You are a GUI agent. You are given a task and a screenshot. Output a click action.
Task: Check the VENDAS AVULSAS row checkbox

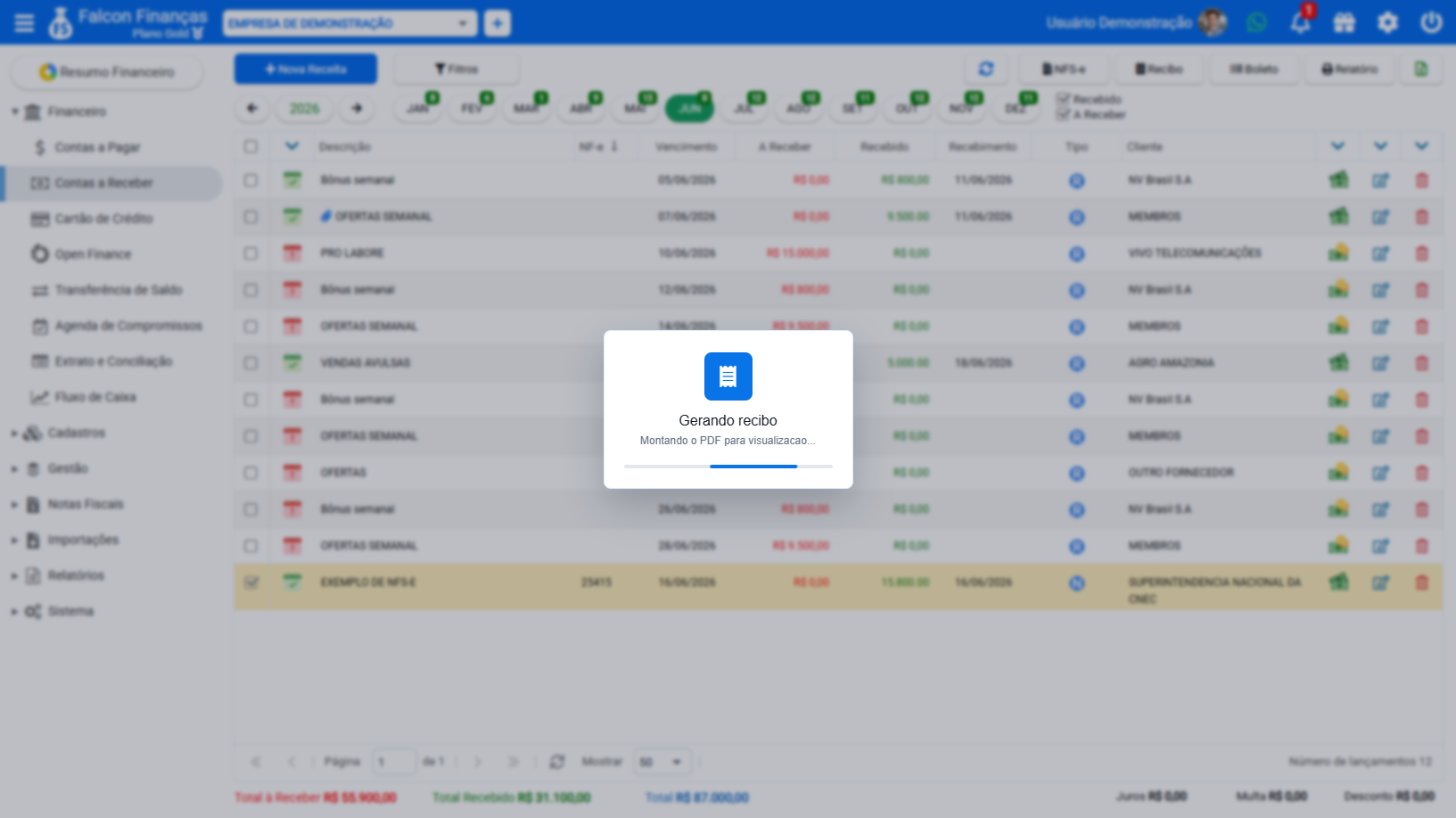click(251, 363)
